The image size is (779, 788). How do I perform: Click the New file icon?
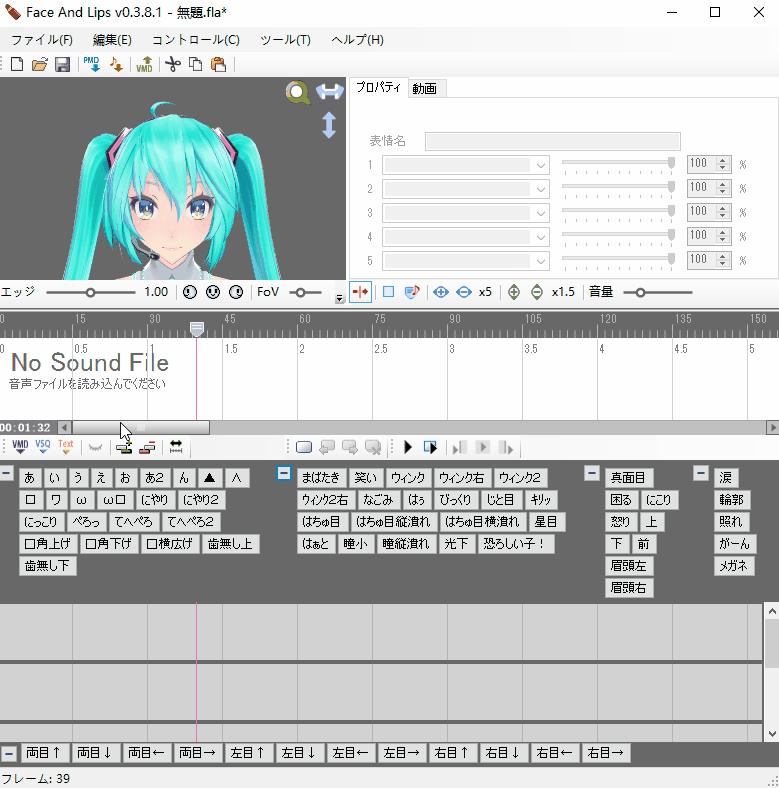click(17, 64)
